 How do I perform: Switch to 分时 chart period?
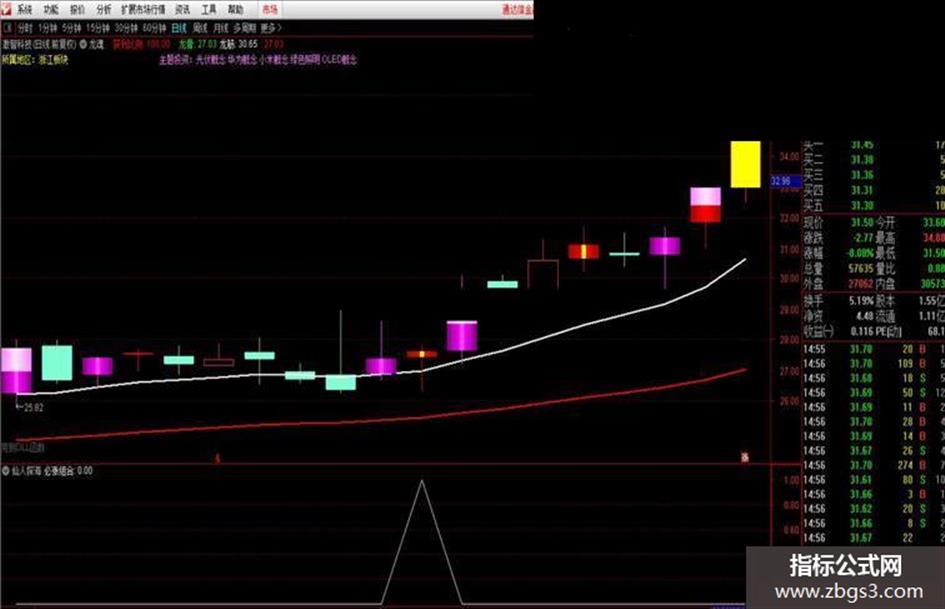pos(25,28)
